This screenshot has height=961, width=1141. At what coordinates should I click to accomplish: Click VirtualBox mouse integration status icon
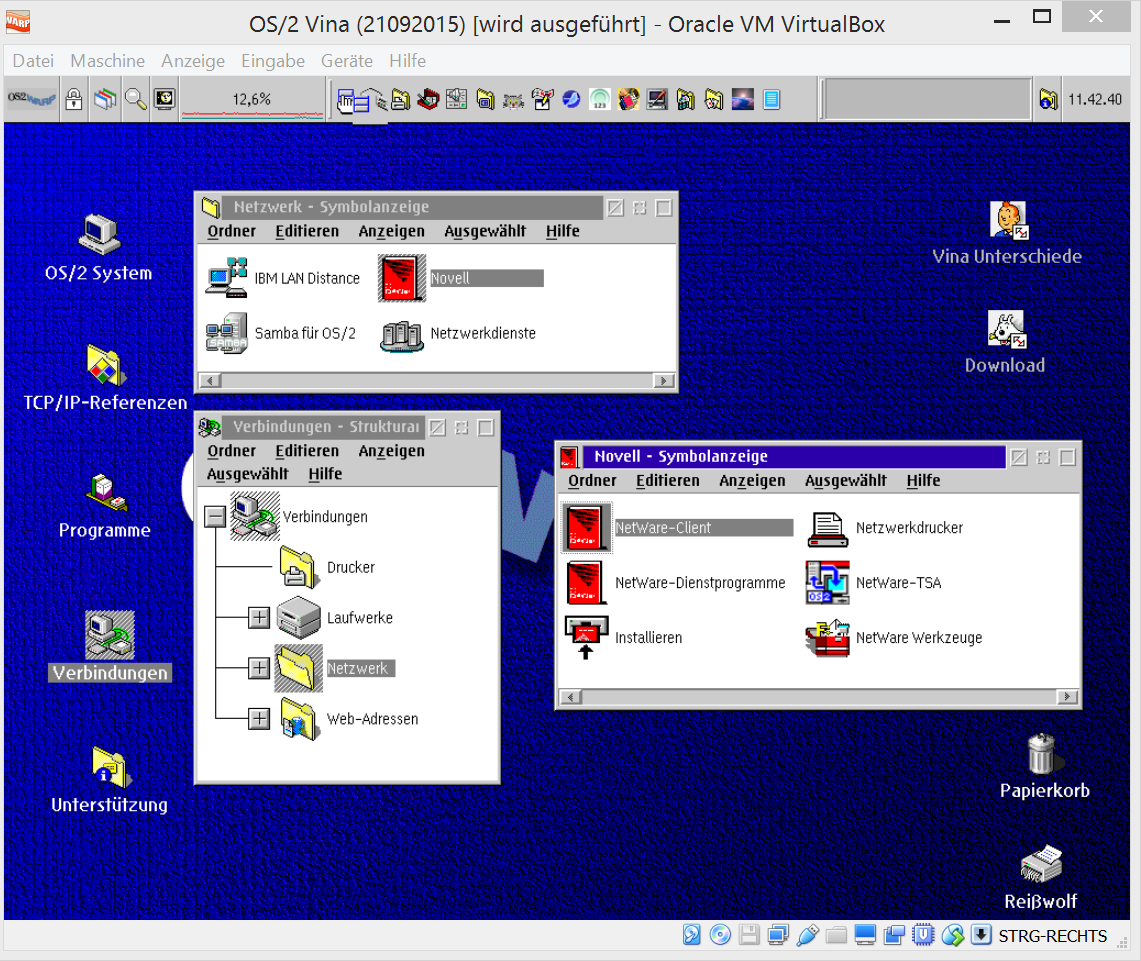click(x=953, y=935)
